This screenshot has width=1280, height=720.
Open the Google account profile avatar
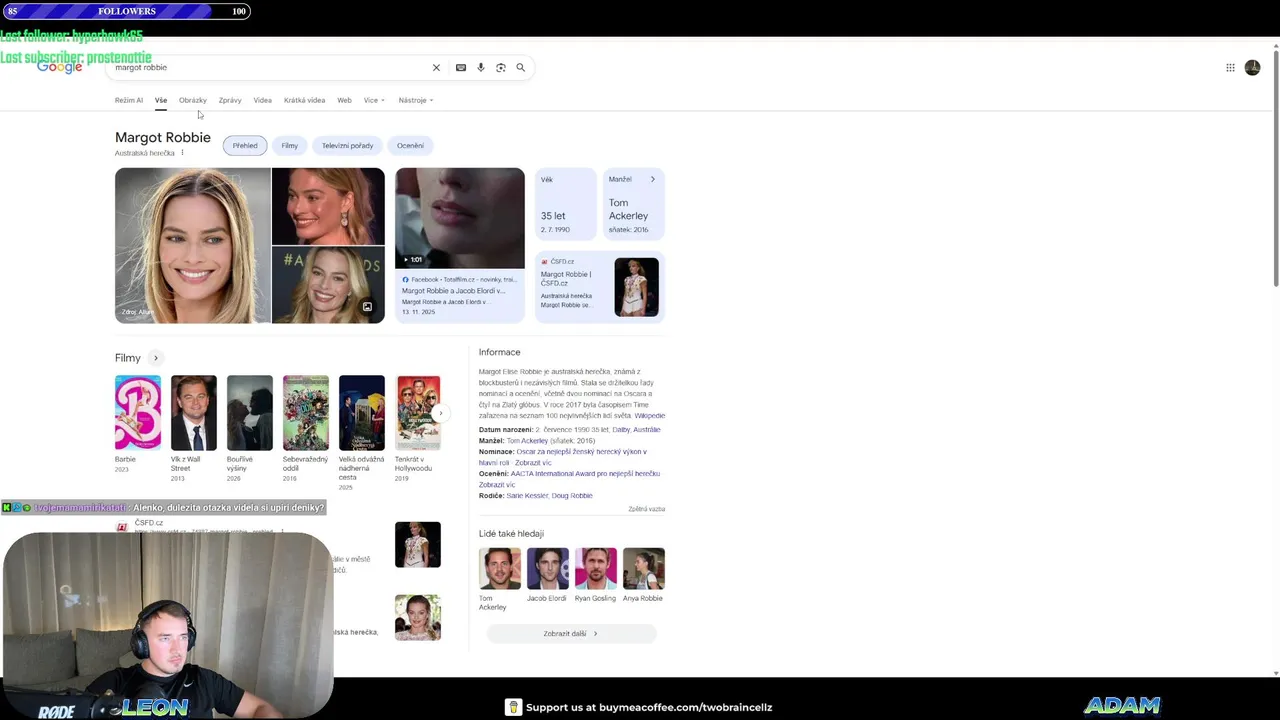(x=1252, y=68)
